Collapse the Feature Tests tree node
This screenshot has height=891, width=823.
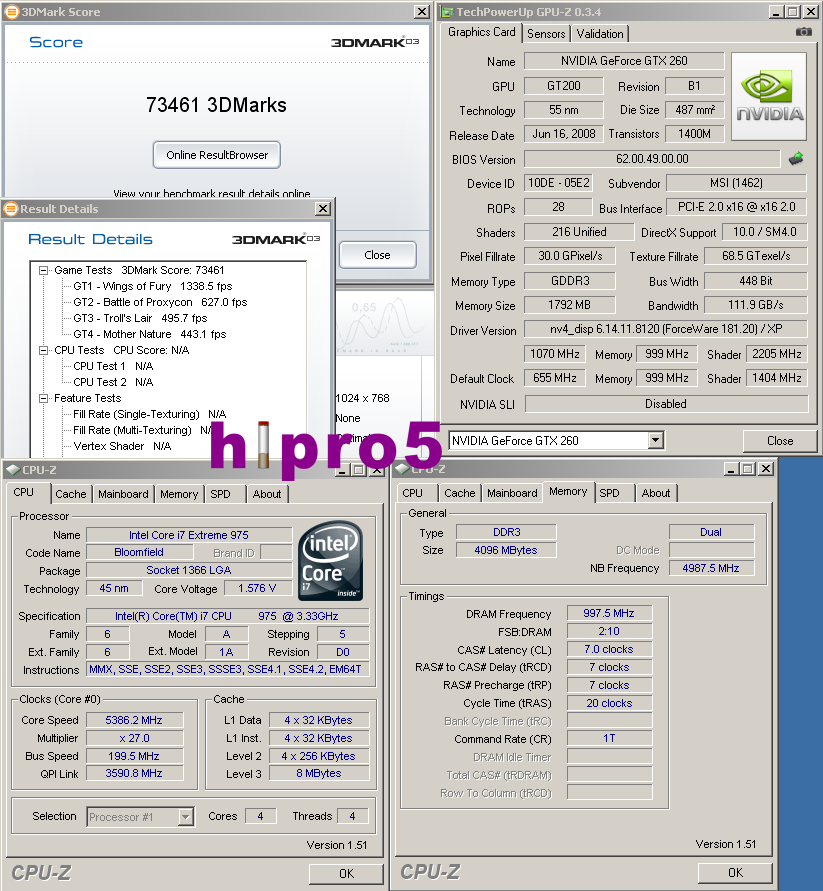click(x=43, y=398)
